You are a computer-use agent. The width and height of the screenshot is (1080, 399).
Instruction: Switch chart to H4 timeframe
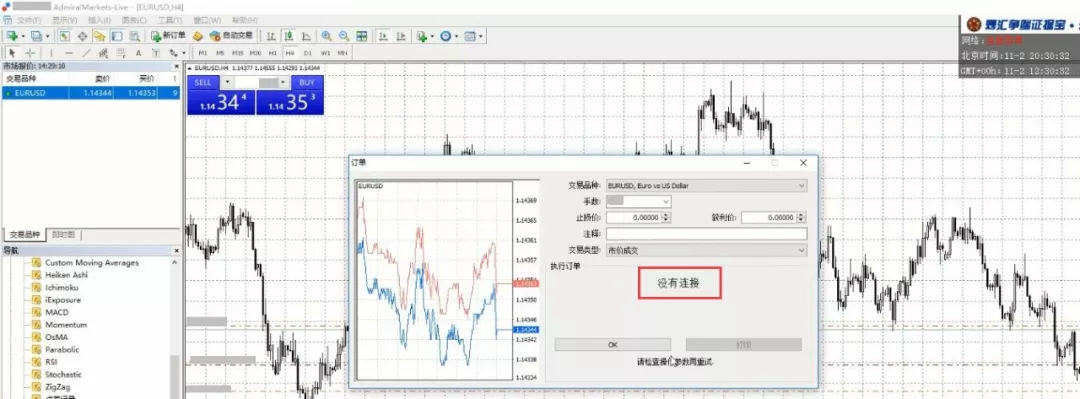(290, 53)
